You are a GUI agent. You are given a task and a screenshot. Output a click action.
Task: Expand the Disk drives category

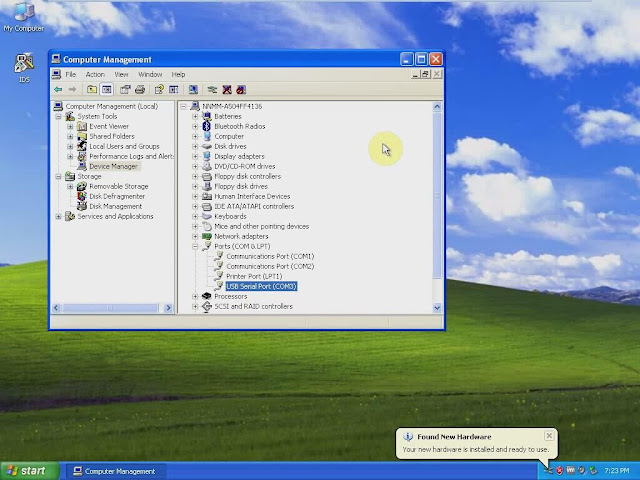pos(195,146)
